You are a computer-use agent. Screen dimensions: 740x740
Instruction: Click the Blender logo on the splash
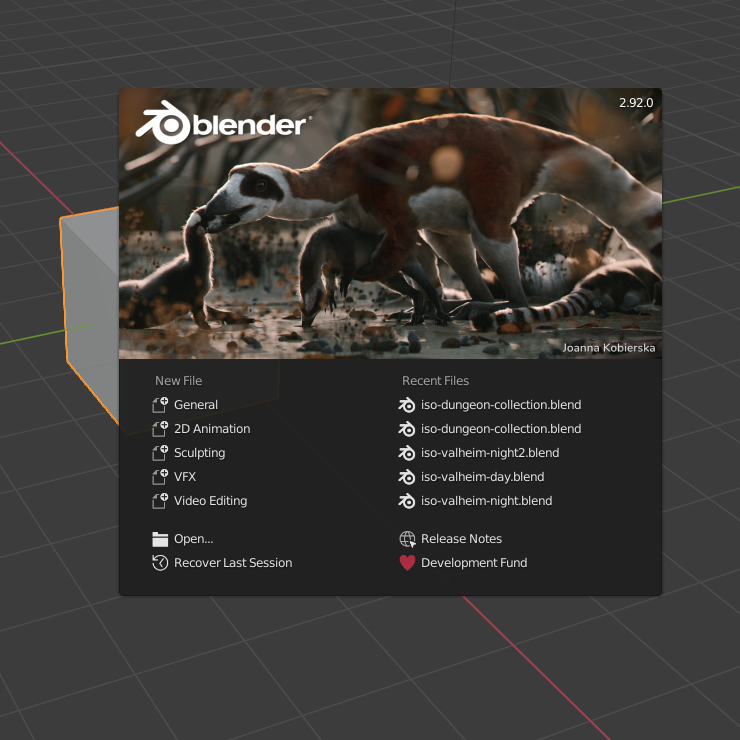pos(221,124)
